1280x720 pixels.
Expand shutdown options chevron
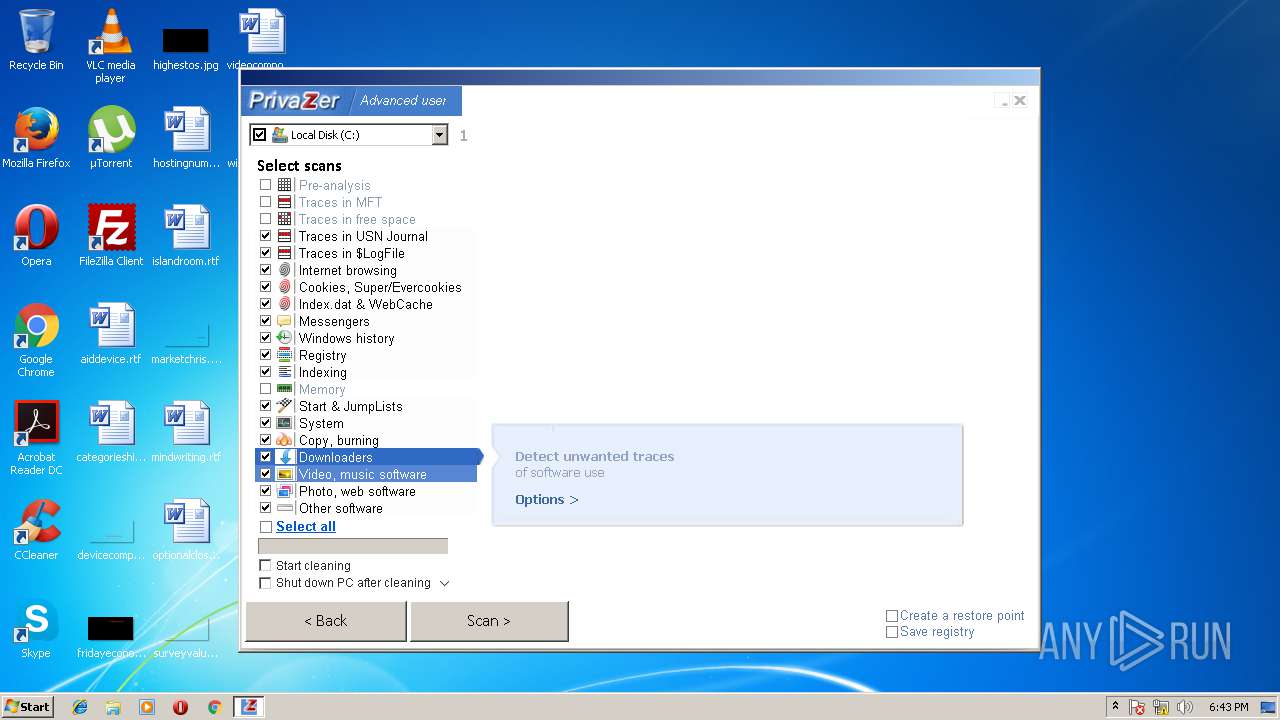point(444,583)
